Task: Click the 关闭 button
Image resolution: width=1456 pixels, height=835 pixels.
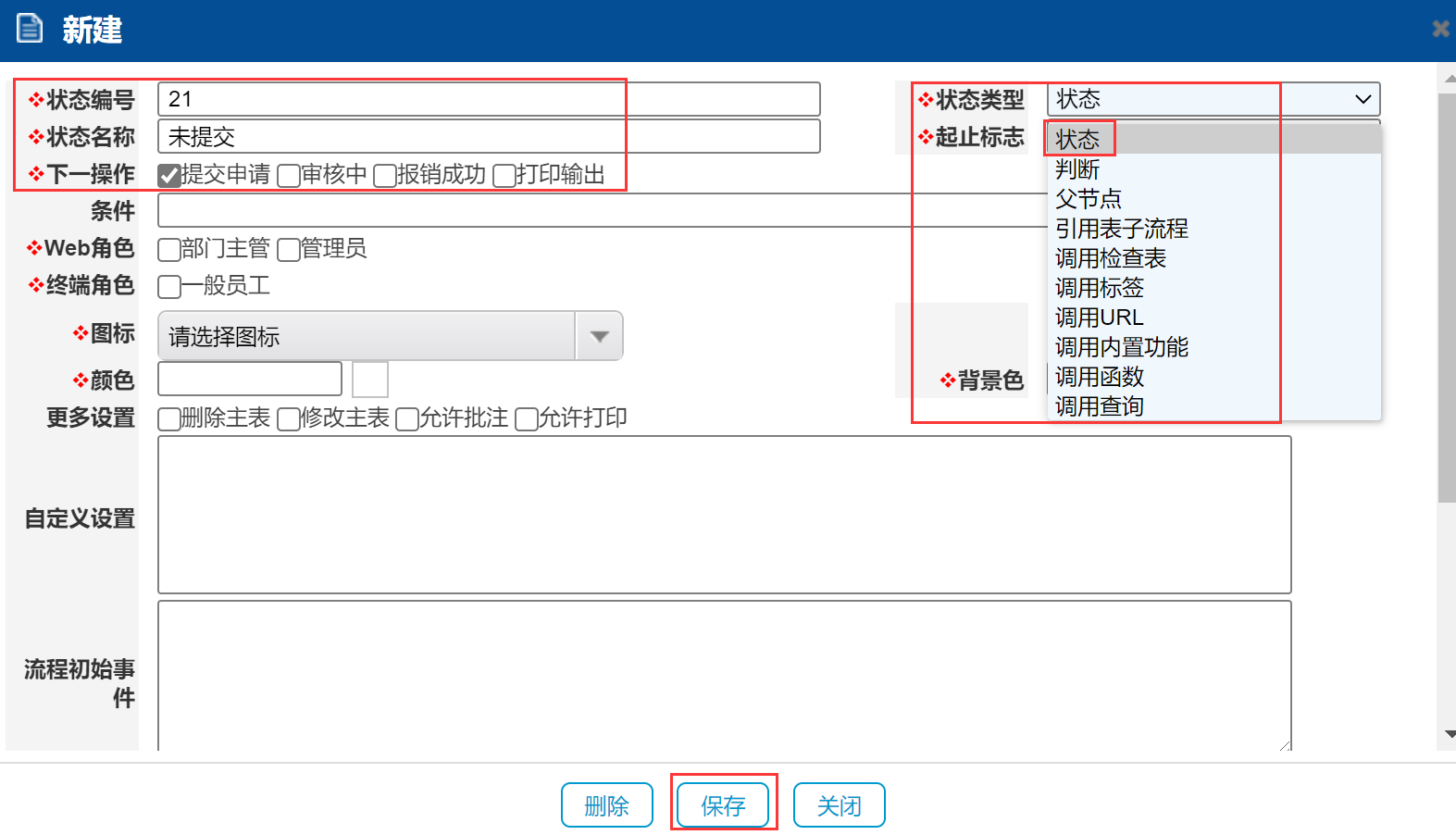Action: click(x=839, y=805)
